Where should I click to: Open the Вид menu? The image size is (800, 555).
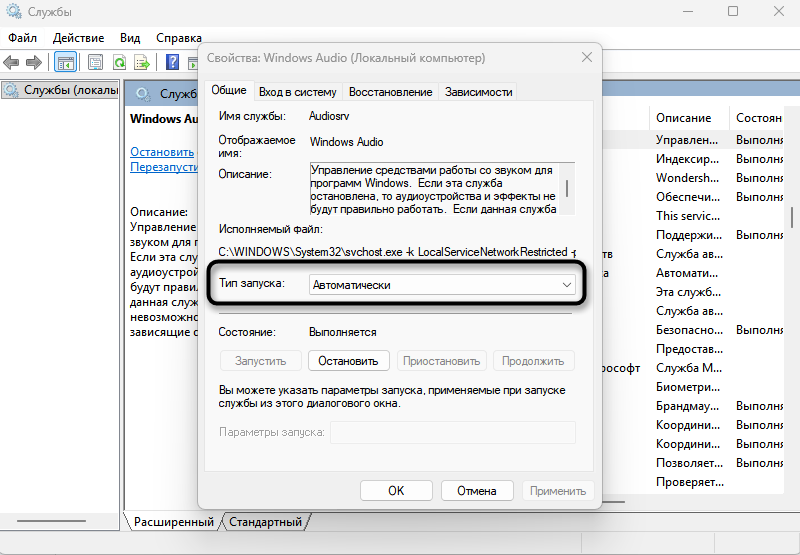tap(130, 38)
